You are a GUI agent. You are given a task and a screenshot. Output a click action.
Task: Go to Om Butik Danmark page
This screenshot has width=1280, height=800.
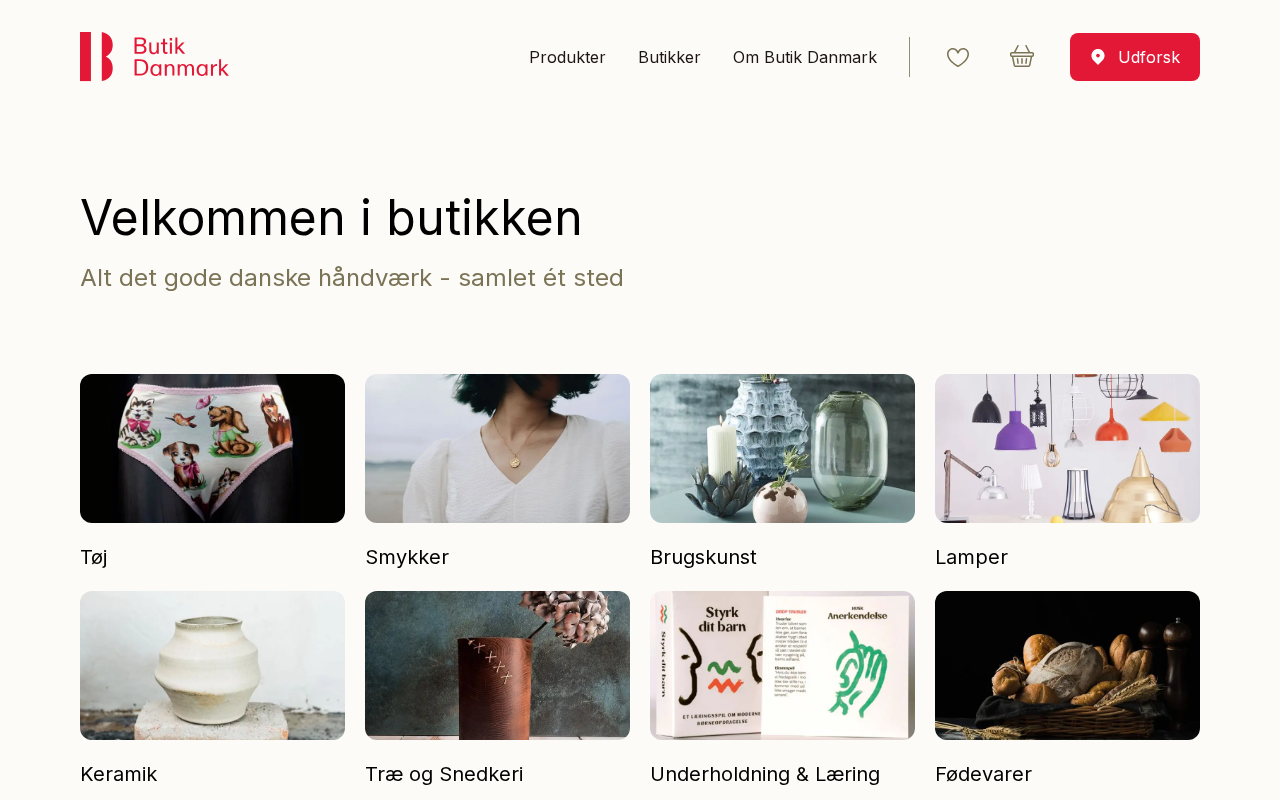coord(805,57)
